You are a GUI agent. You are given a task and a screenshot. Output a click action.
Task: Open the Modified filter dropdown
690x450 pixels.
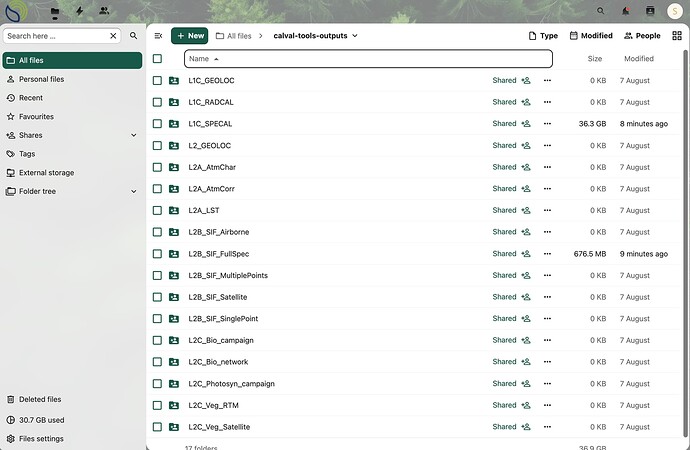point(591,36)
